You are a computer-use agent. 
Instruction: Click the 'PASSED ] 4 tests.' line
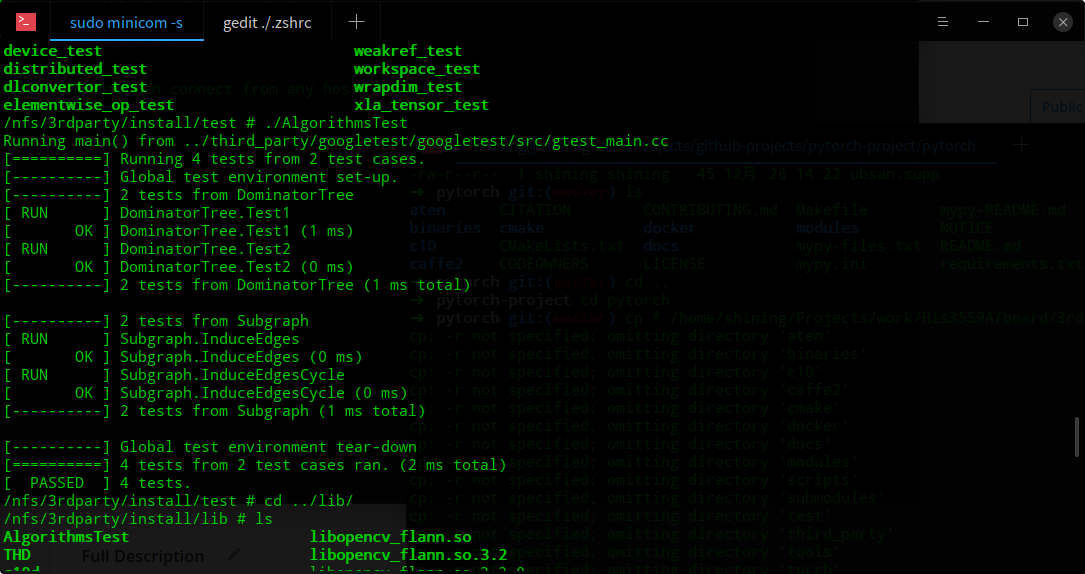point(98,483)
